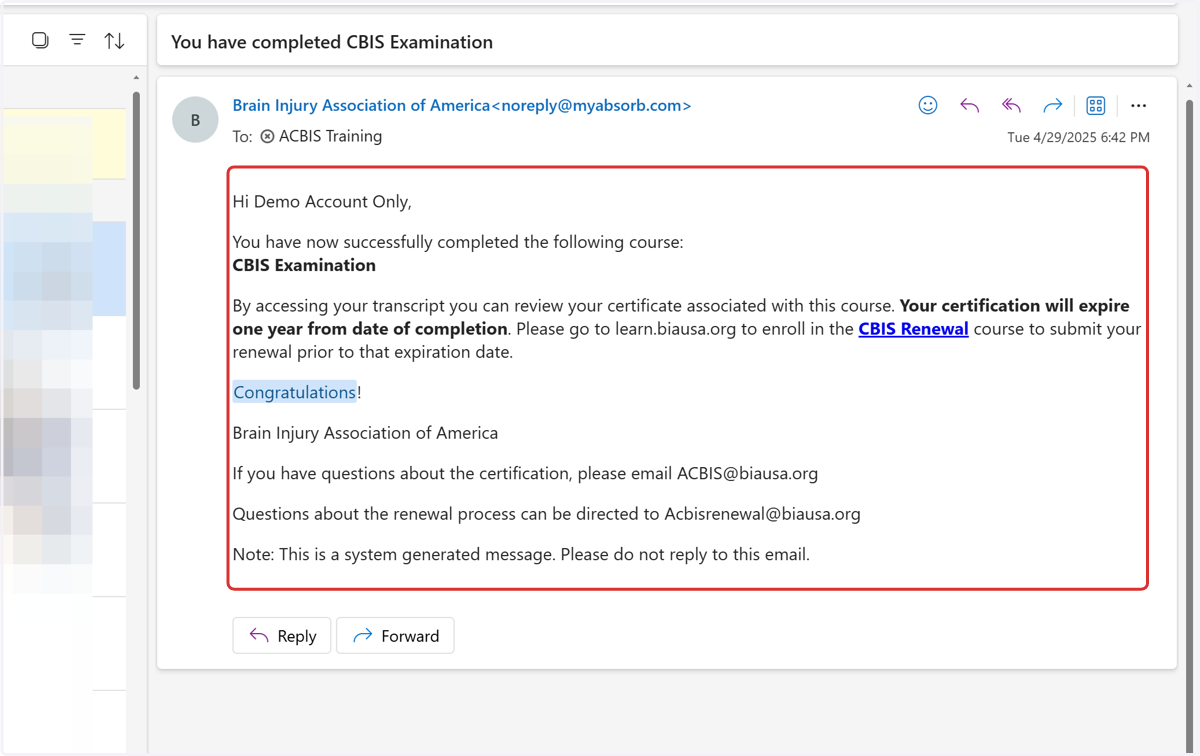Click the reading pane scroll up arrow

pyautogui.click(x=1189, y=86)
